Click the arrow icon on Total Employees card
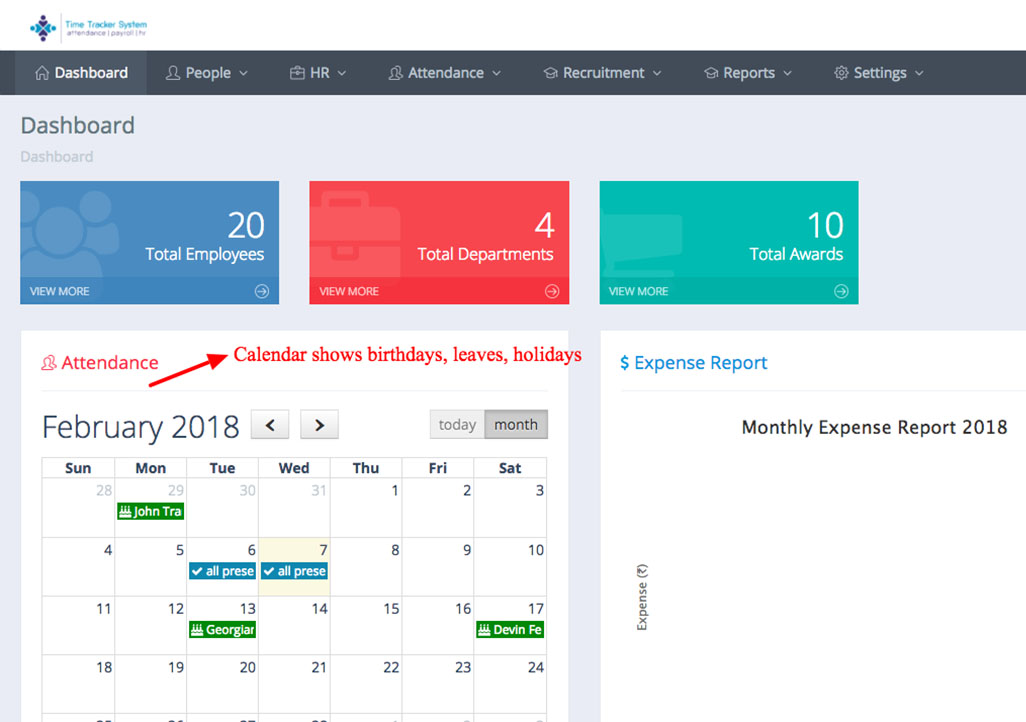 pyautogui.click(x=262, y=291)
